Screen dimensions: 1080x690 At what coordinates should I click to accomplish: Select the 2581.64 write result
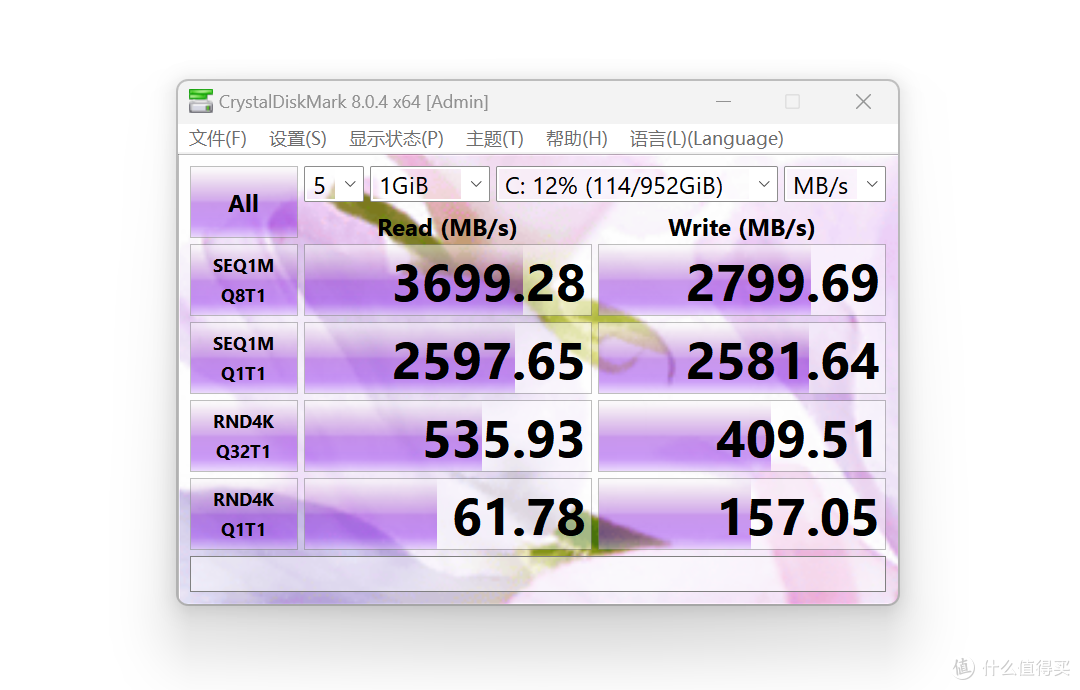[x=742, y=358]
